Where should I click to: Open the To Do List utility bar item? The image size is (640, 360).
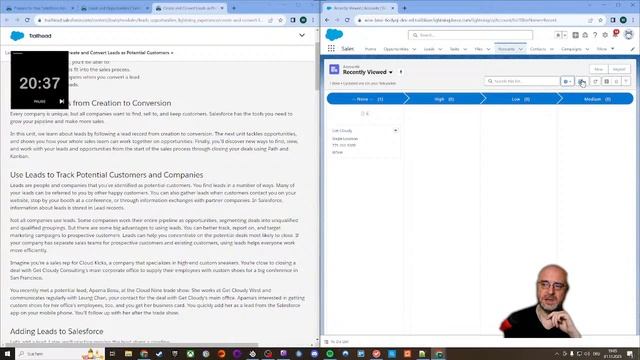coord(336,342)
